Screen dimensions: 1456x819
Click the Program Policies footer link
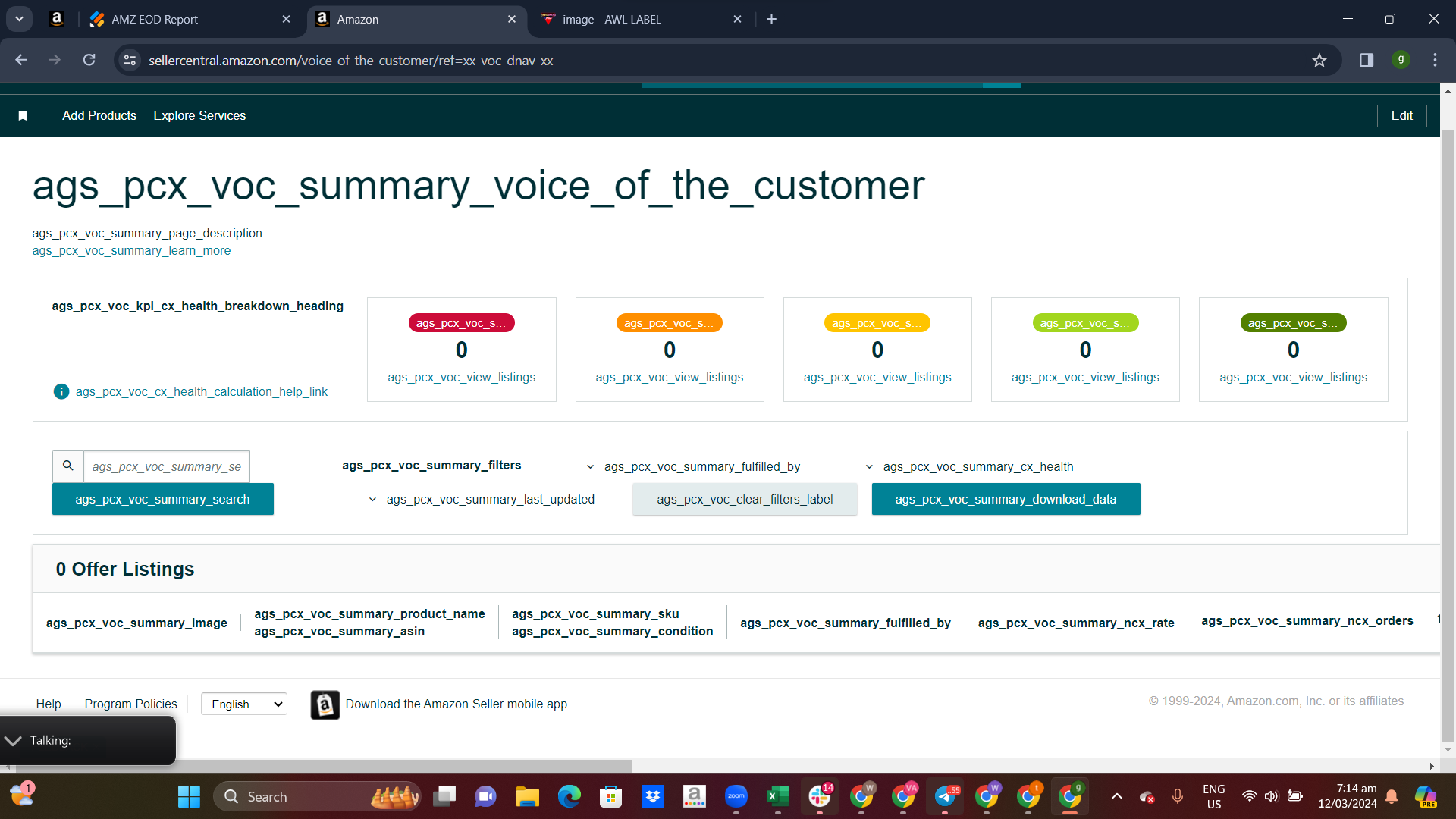click(x=130, y=704)
